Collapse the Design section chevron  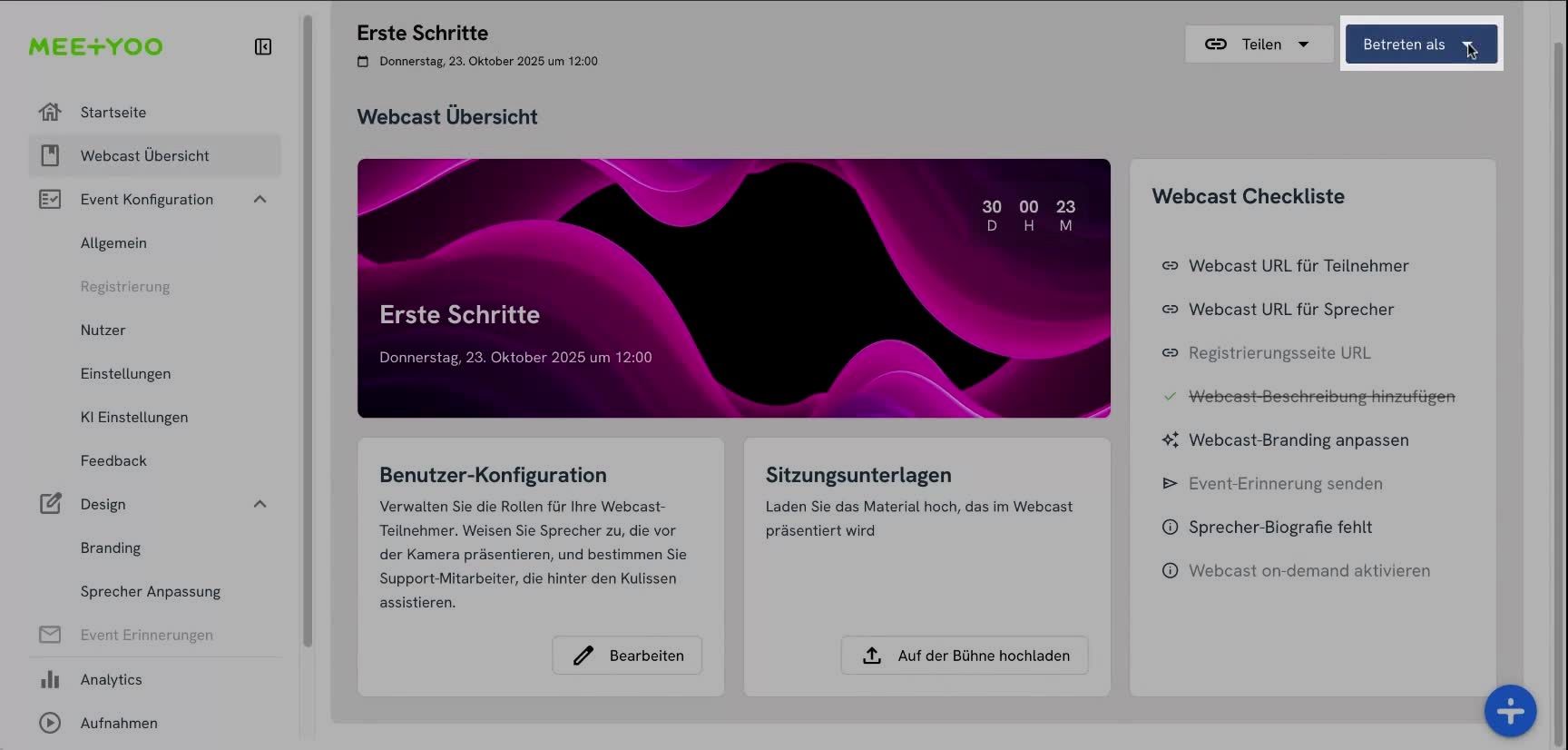coord(260,504)
